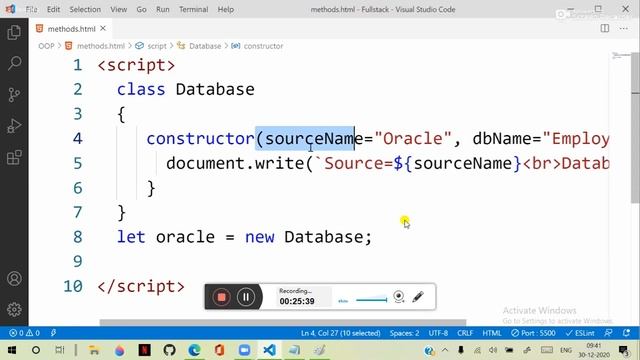This screenshot has height=360, width=640.
Task: Open the Selection menu
Action: 85,9
